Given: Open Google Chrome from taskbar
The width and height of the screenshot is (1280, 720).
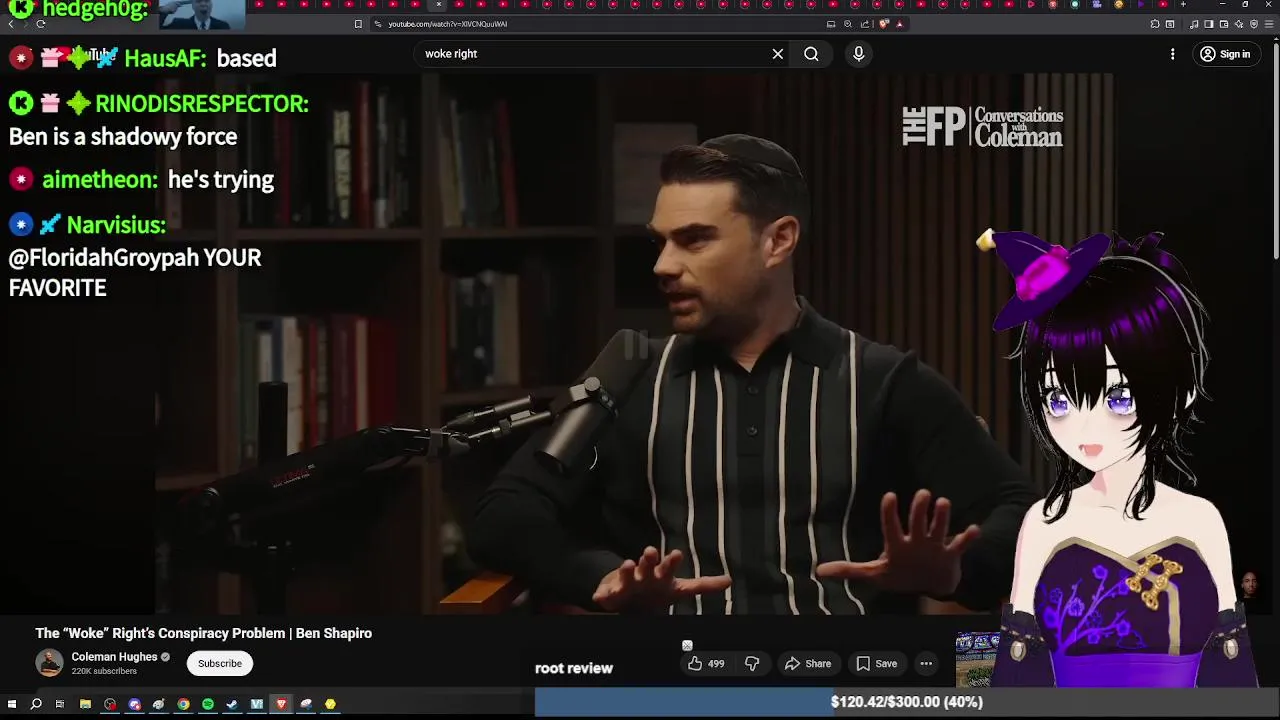Looking at the screenshot, I should click(183, 704).
